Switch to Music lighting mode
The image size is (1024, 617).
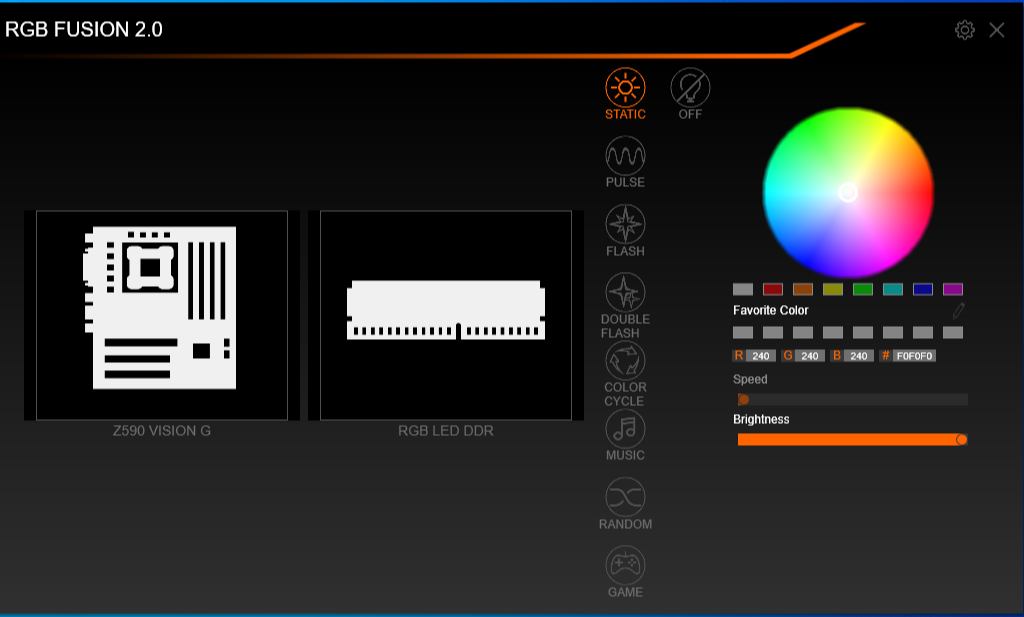click(x=625, y=428)
